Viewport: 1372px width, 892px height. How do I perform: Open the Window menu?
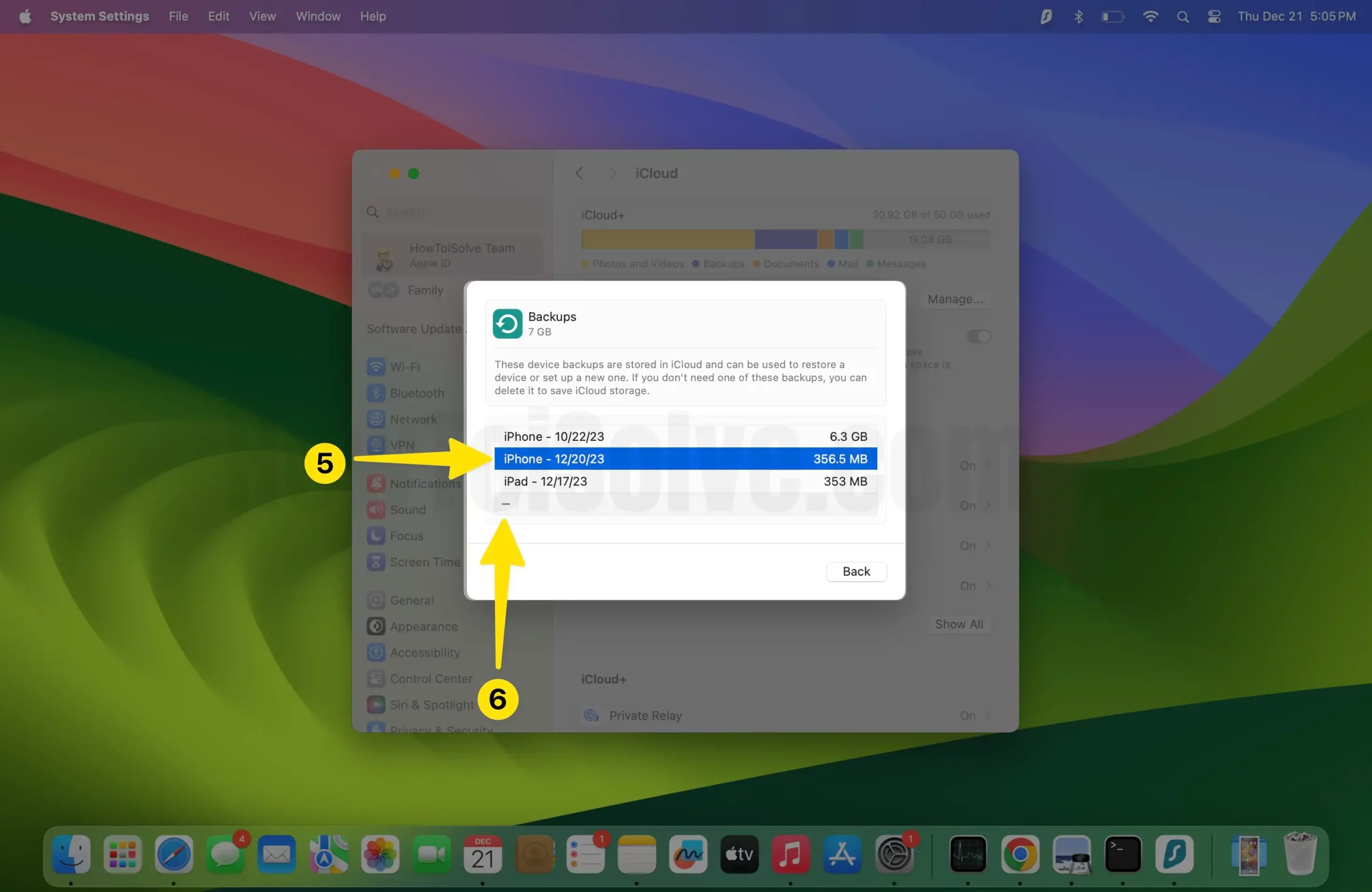pos(318,16)
